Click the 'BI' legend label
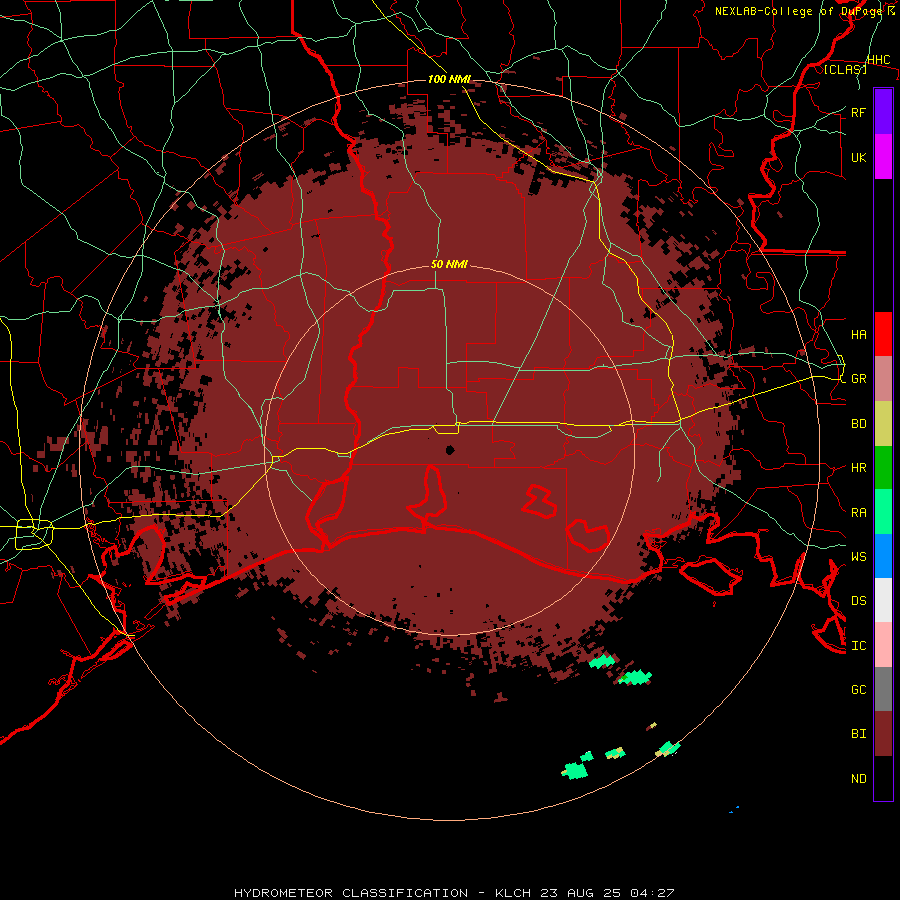 pos(858,734)
